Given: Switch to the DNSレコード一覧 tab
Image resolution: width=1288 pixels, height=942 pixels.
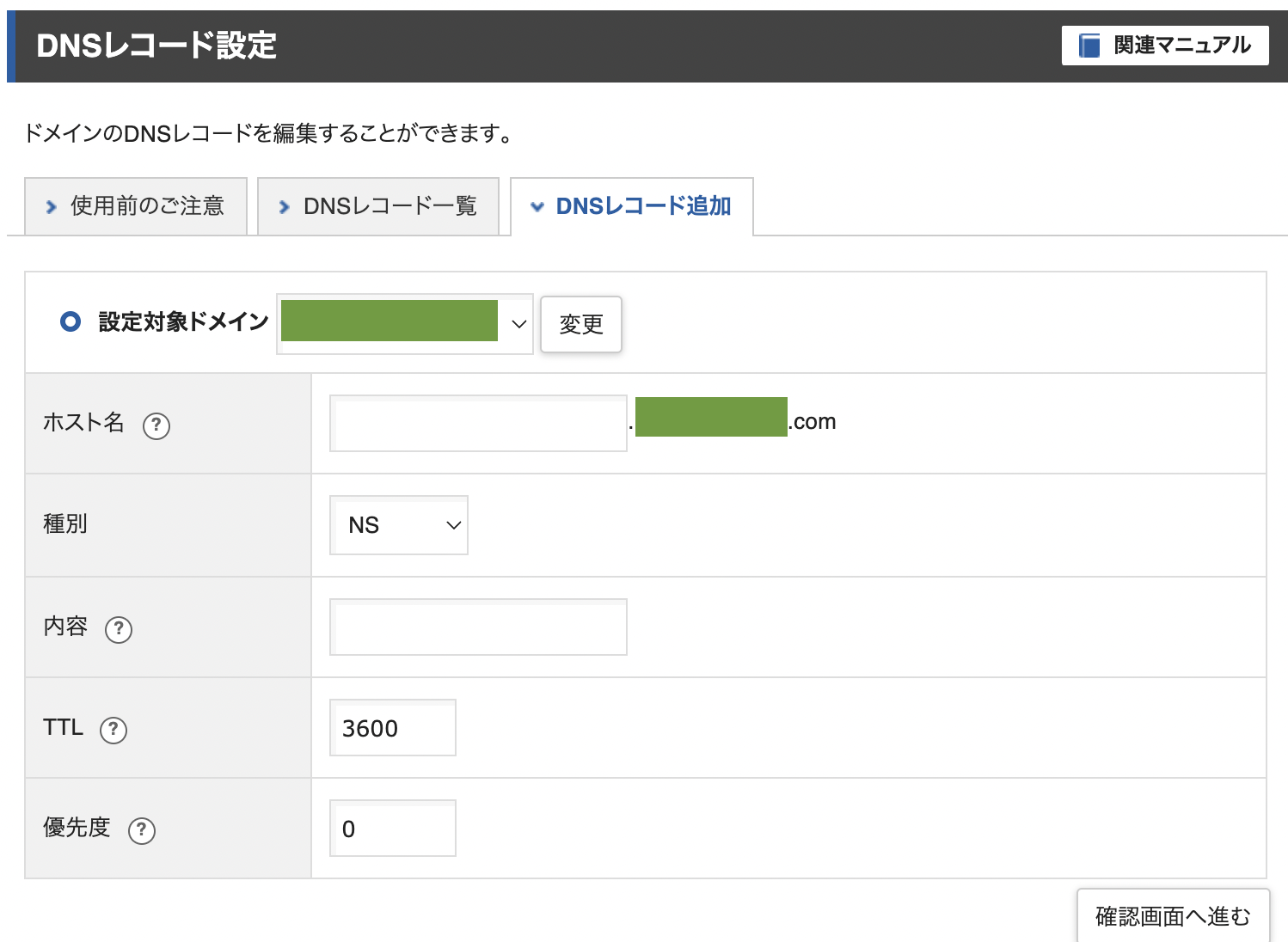Looking at the screenshot, I should (391, 206).
